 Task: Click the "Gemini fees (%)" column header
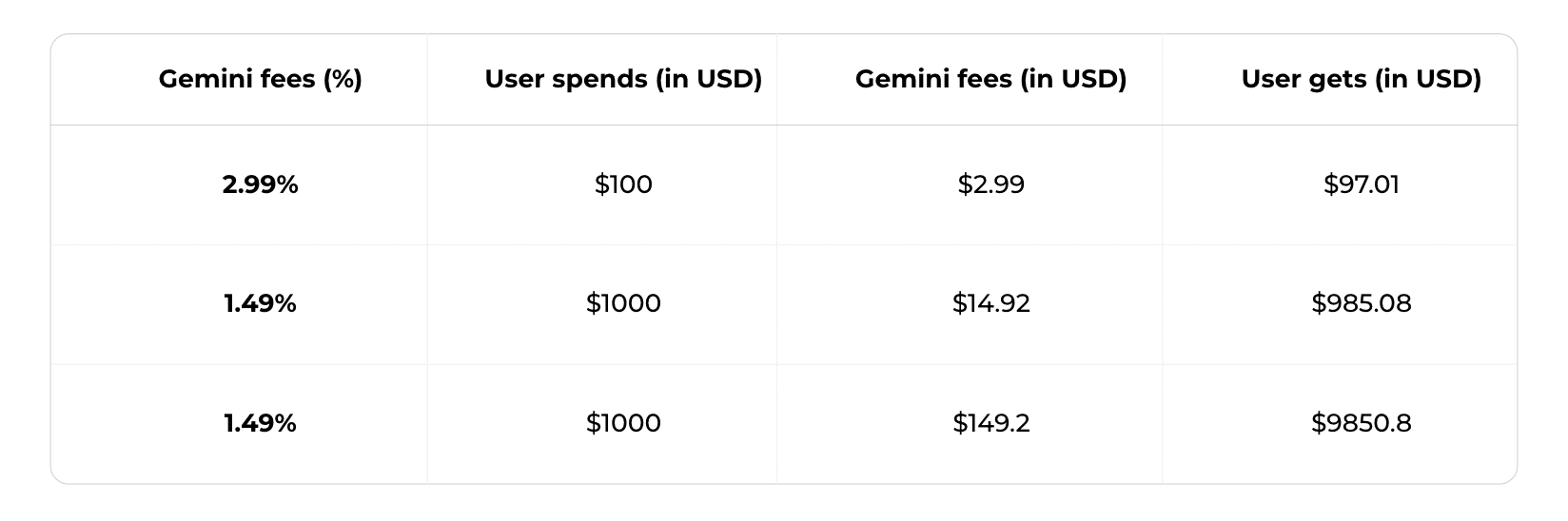click(x=260, y=79)
